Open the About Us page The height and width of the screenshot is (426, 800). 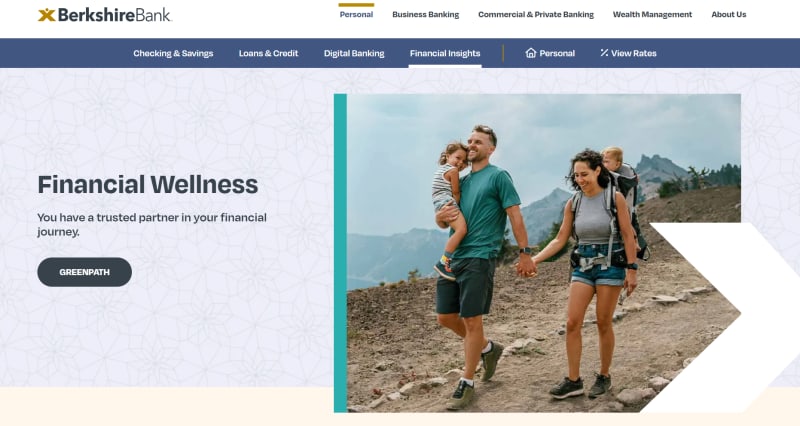(x=729, y=14)
